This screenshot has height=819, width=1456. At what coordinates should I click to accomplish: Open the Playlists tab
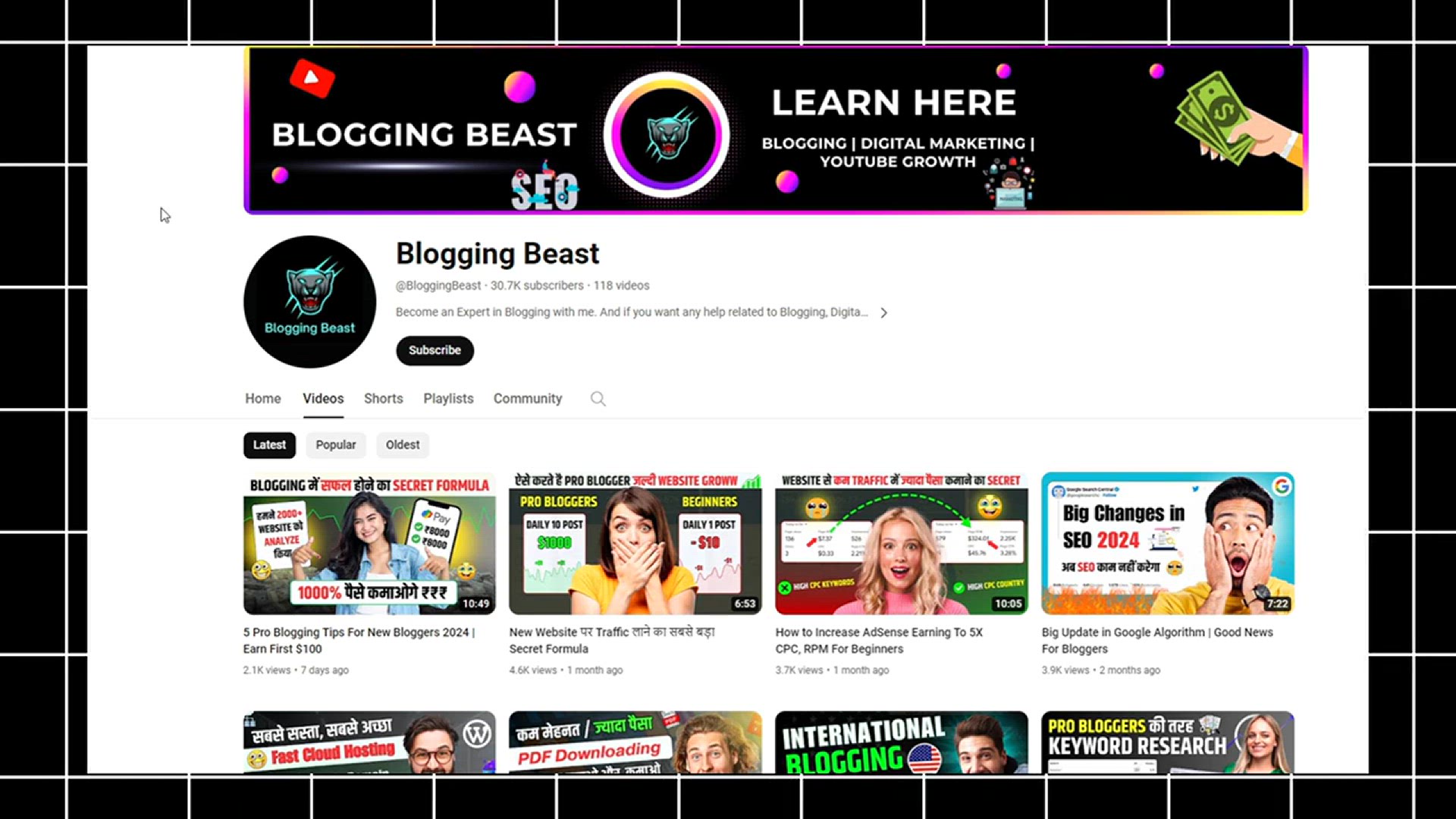448,399
